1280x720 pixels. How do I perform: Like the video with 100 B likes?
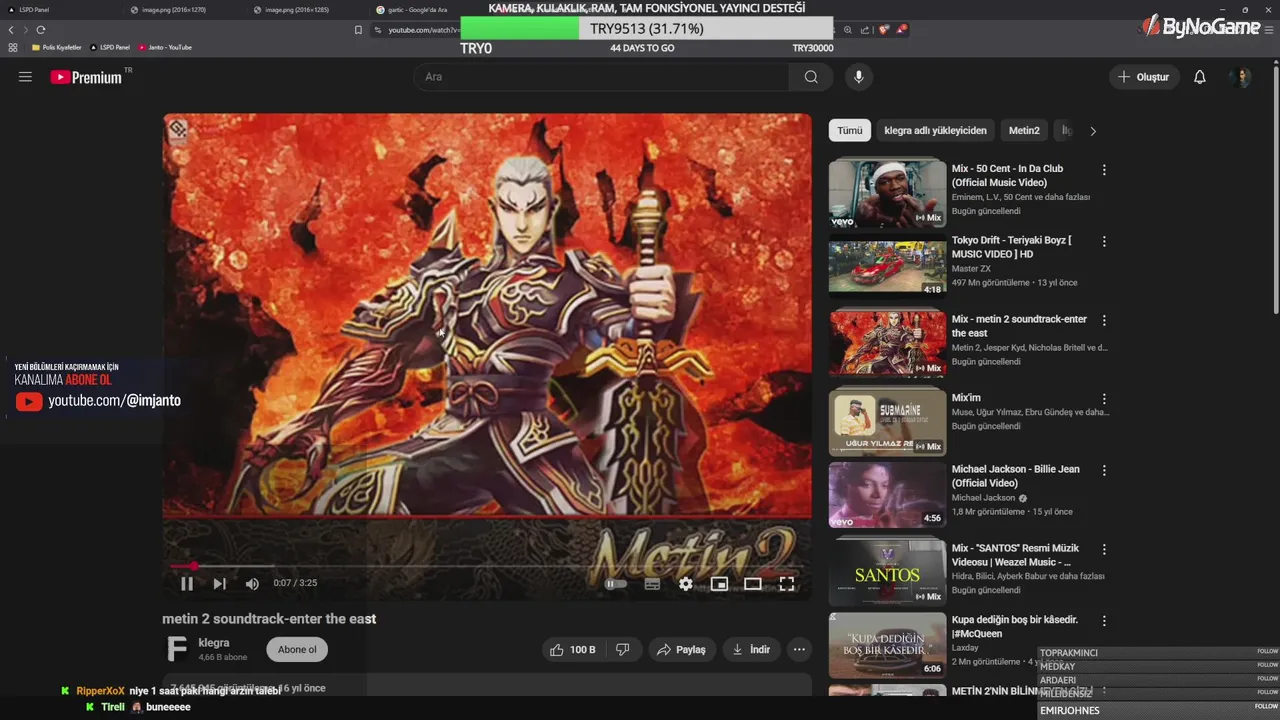pos(573,650)
